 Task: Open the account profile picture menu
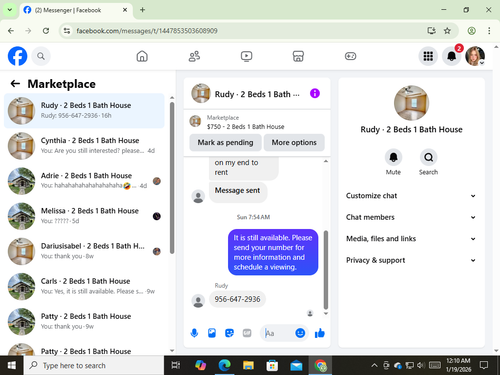[475, 56]
